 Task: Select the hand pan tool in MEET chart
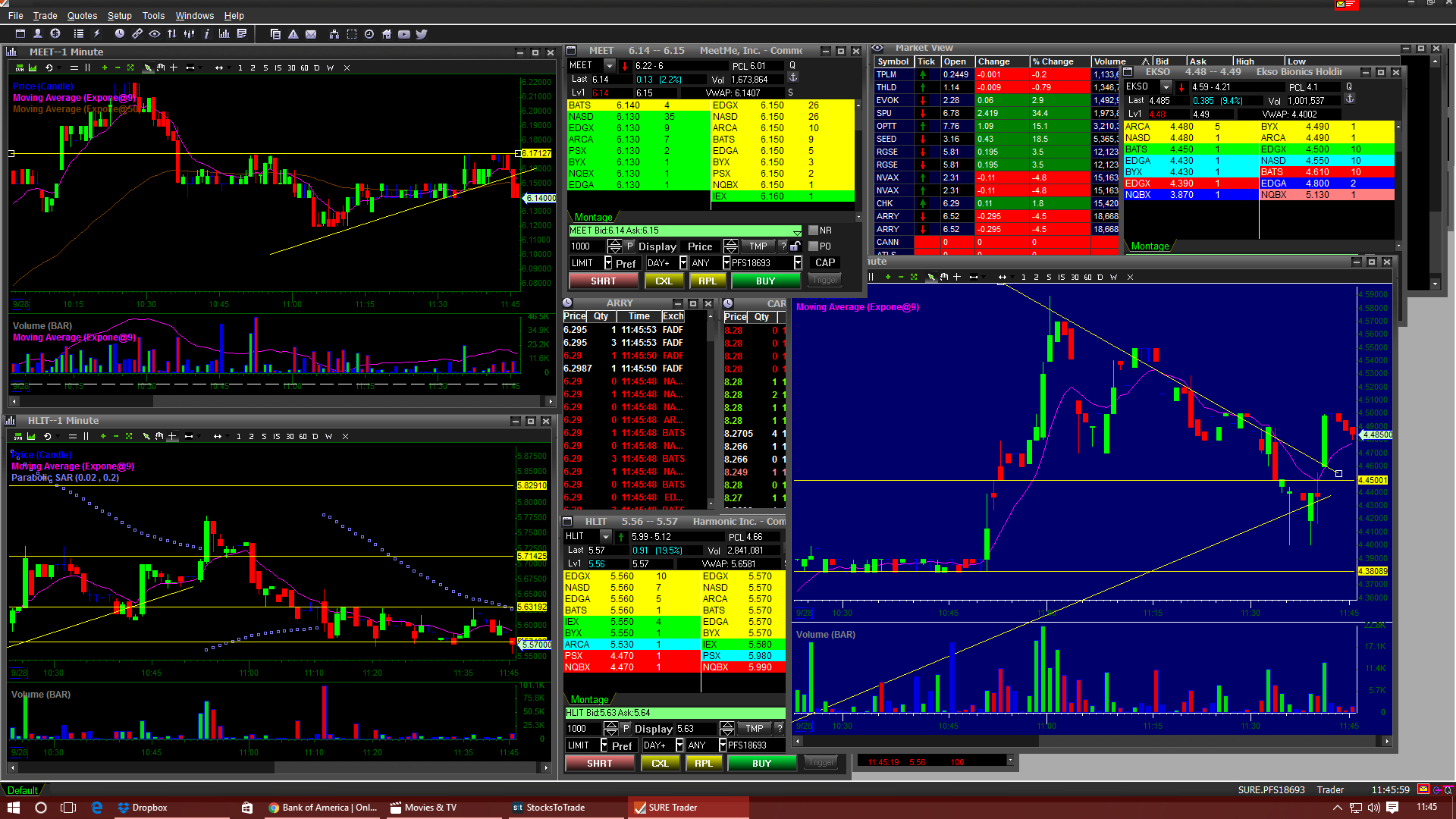point(161,68)
